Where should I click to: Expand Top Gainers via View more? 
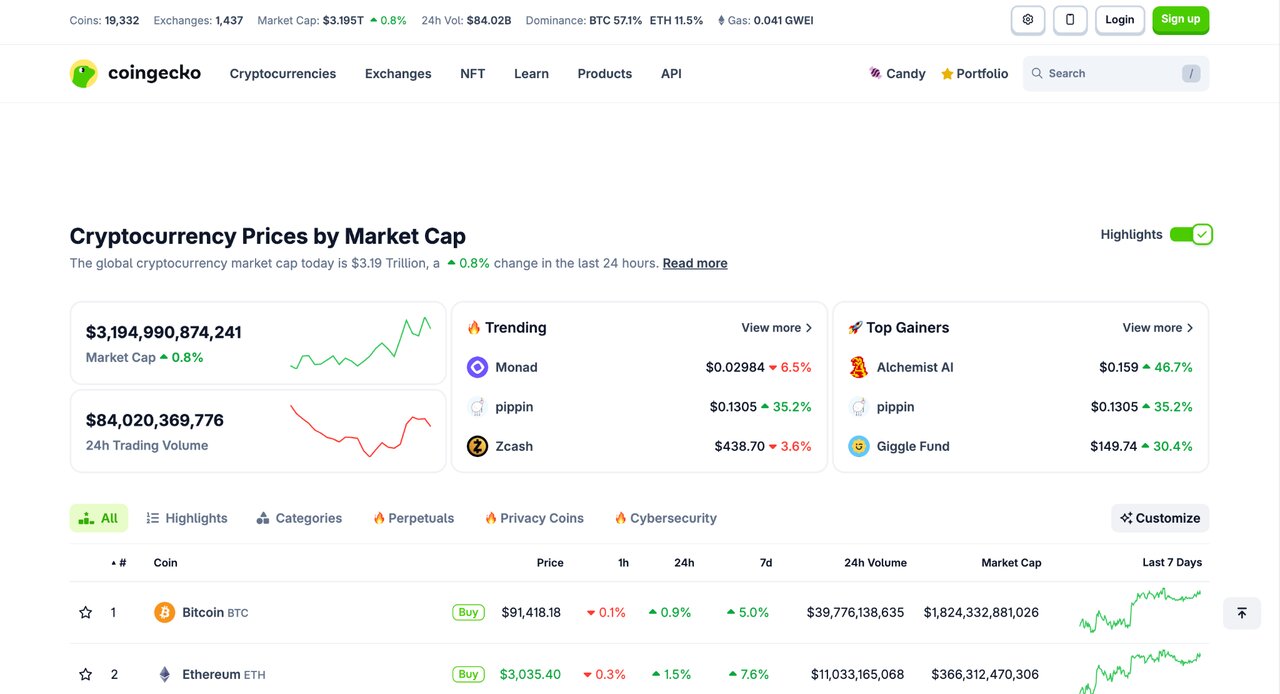pos(1158,328)
